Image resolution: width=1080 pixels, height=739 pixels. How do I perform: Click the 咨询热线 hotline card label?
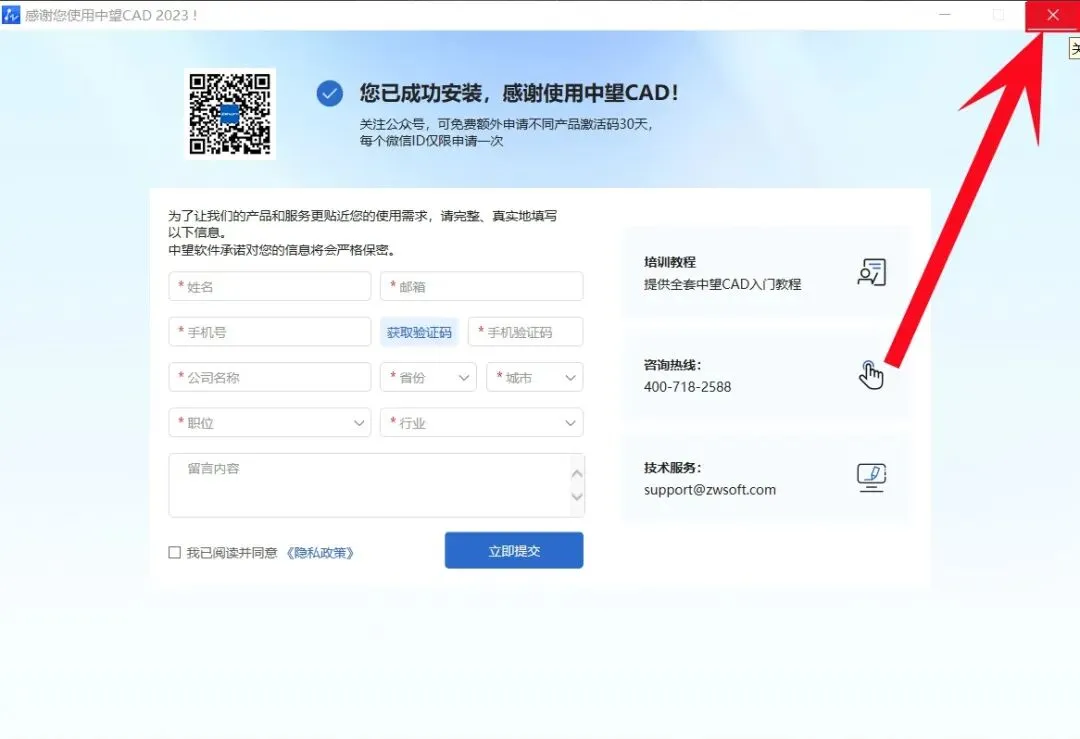tap(672, 365)
